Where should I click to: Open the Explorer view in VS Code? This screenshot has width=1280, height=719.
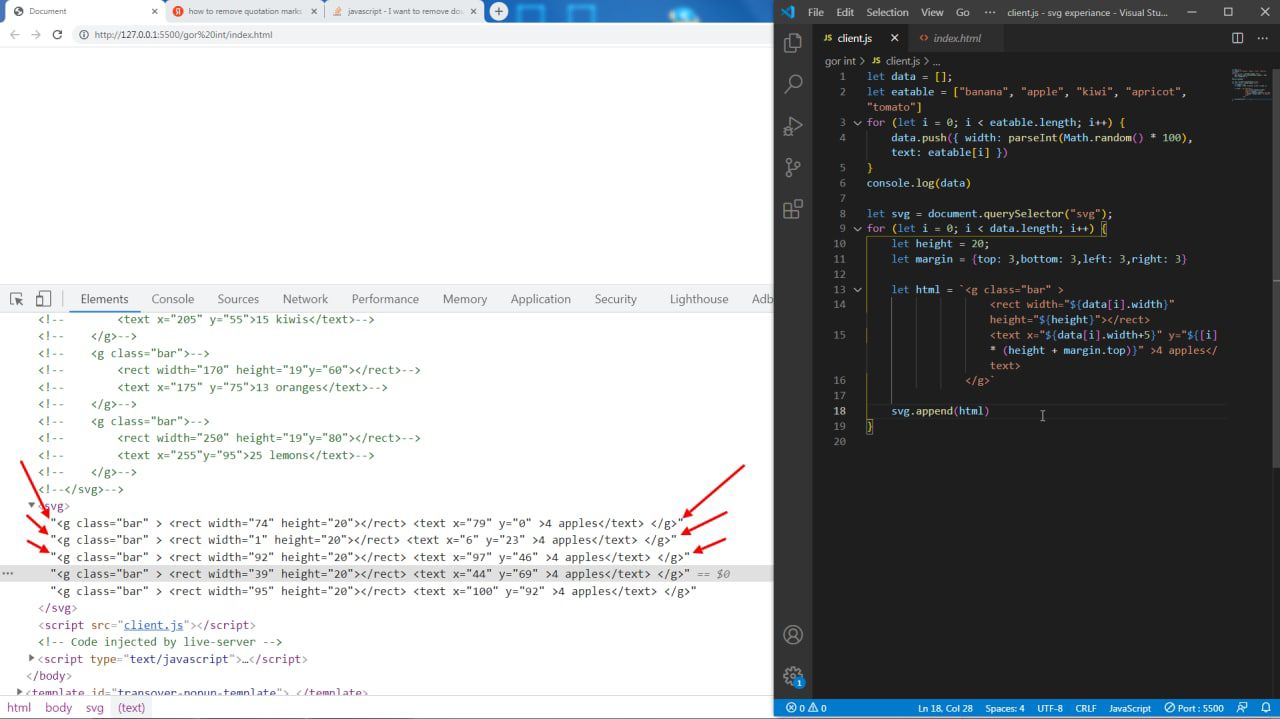(793, 43)
